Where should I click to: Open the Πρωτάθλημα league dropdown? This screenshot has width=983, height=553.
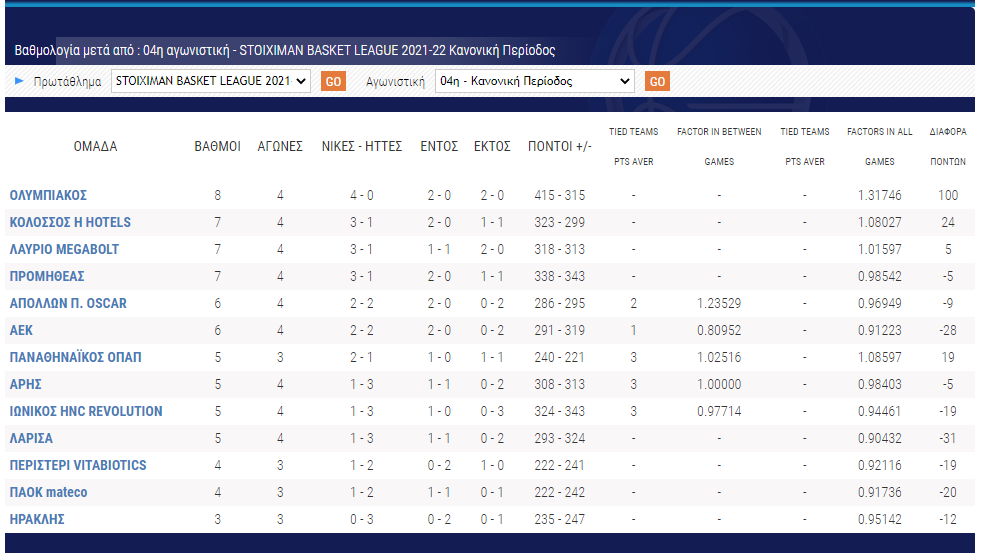tap(211, 81)
